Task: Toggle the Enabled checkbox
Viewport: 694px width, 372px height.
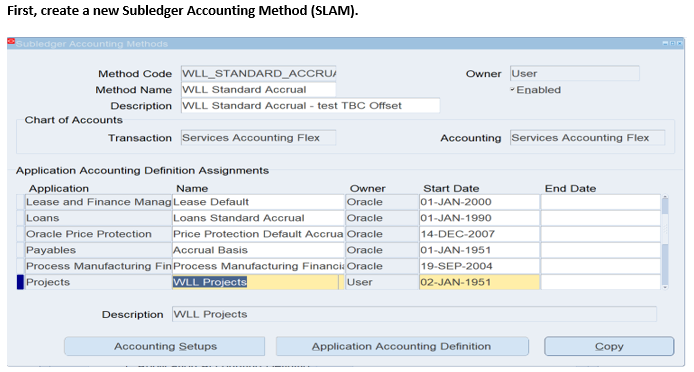Action: 513,90
